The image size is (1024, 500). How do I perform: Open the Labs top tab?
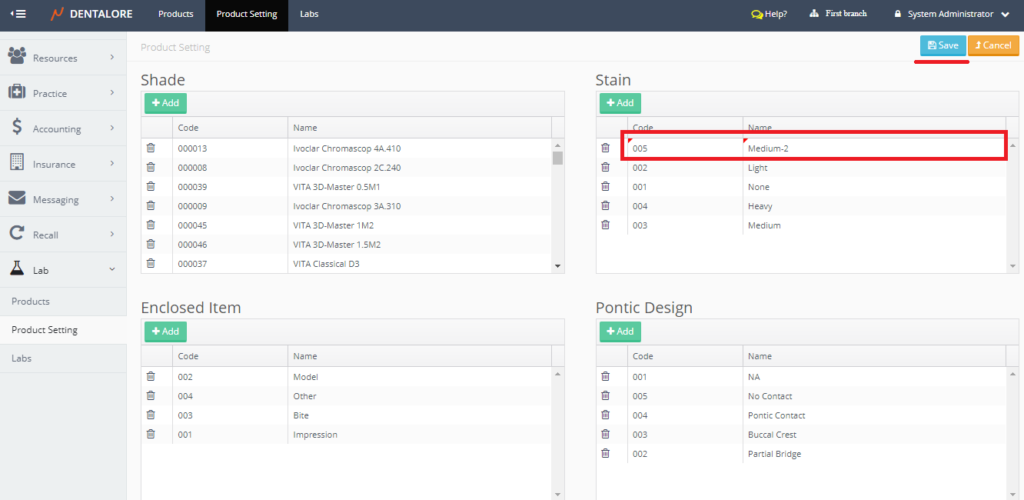(x=309, y=14)
